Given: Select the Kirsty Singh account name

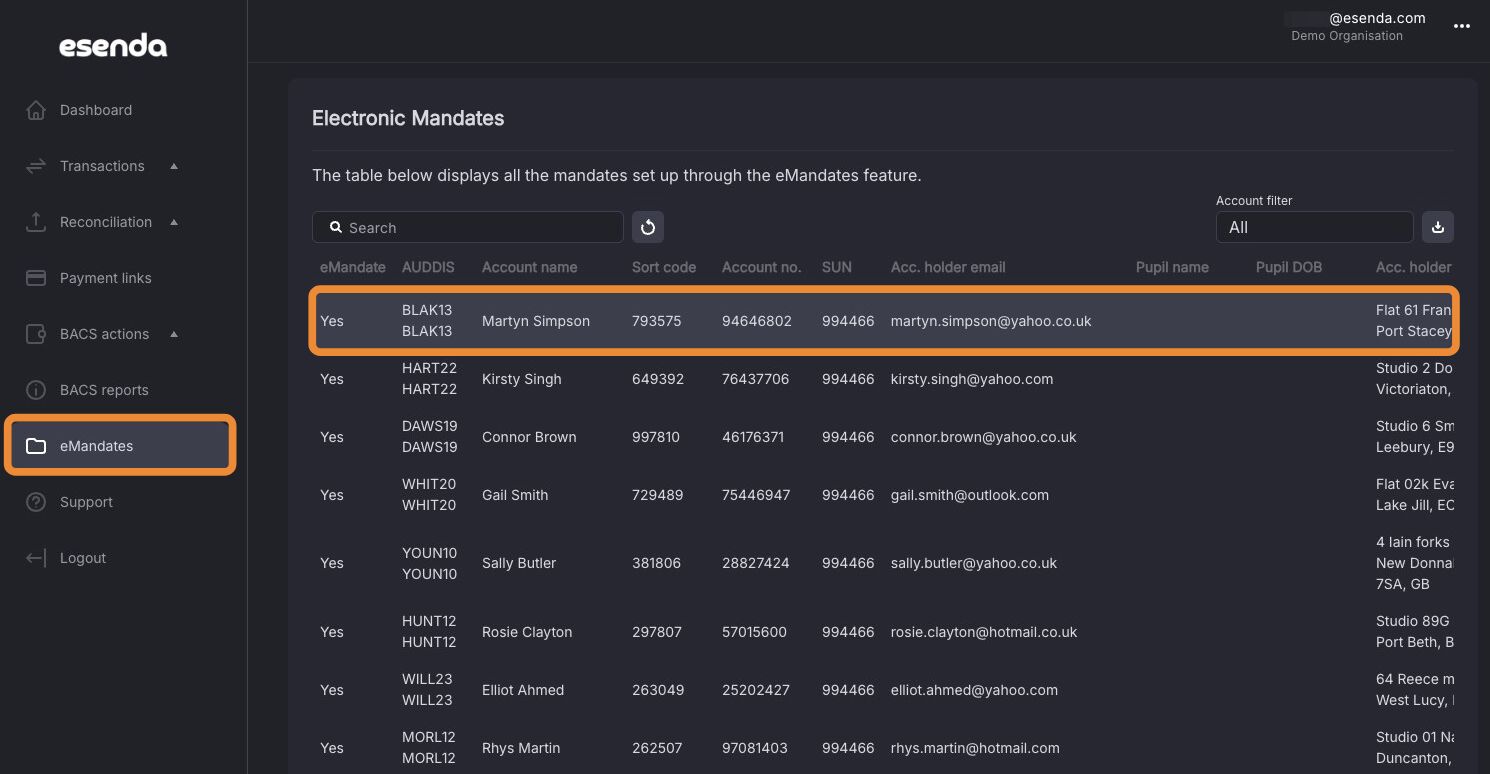Looking at the screenshot, I should pyautogui.click(x=522, y=379).
